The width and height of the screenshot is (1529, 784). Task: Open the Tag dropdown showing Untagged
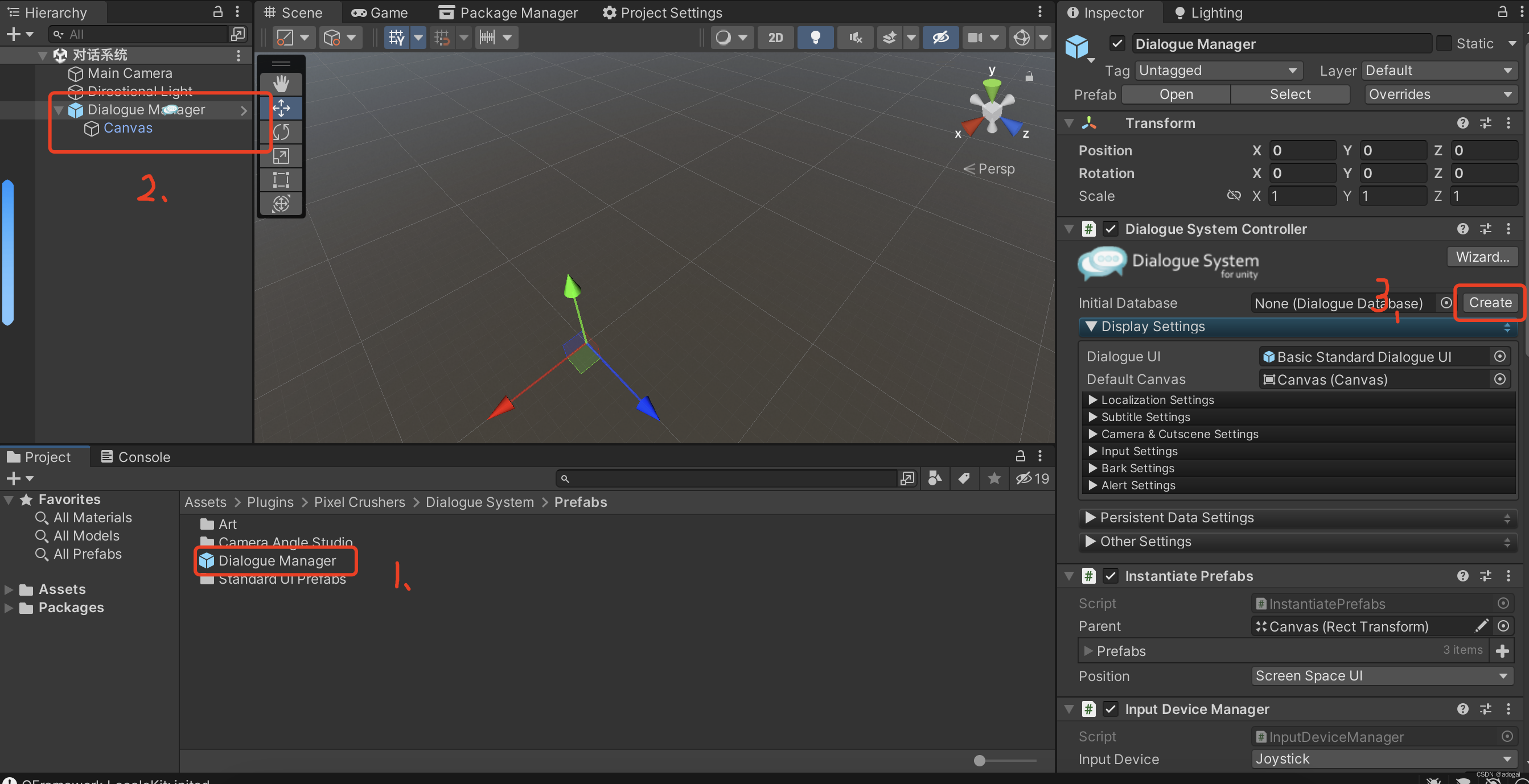point(1218,70)
